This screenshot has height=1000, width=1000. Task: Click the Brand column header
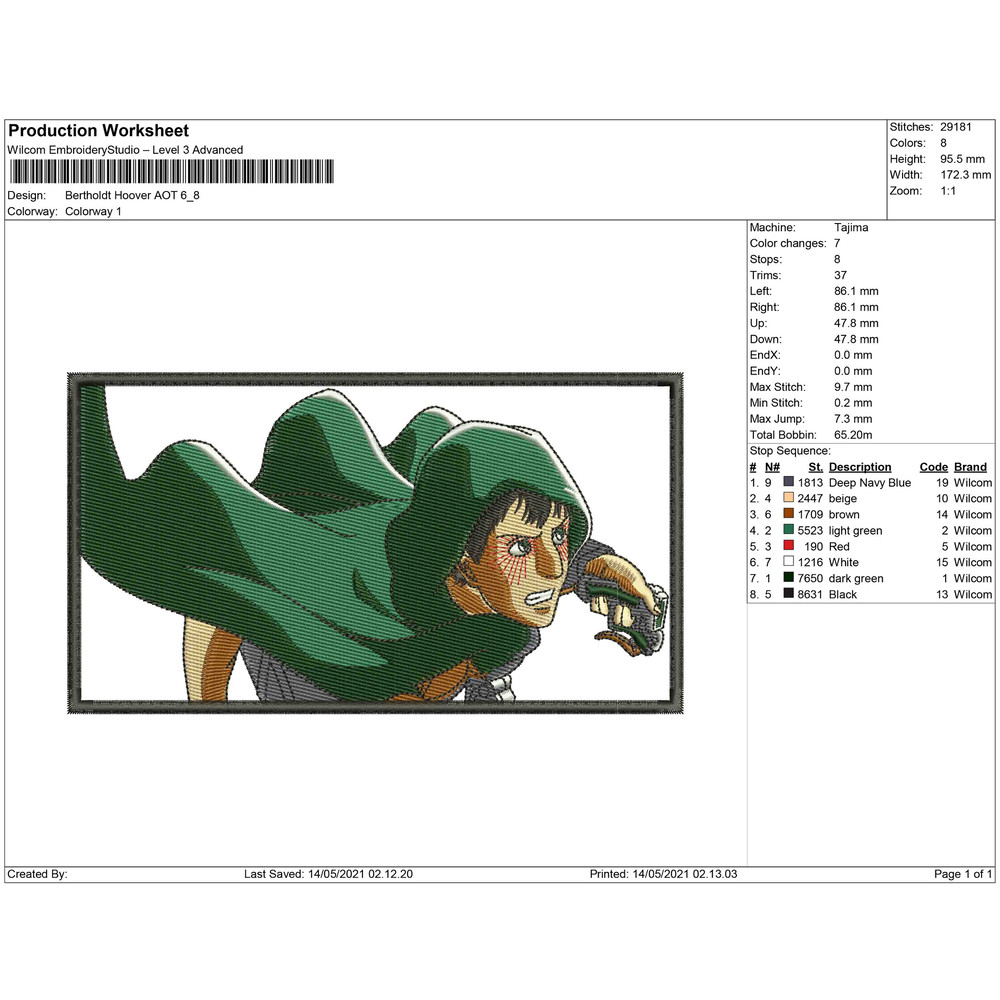(x=969, y=467)
